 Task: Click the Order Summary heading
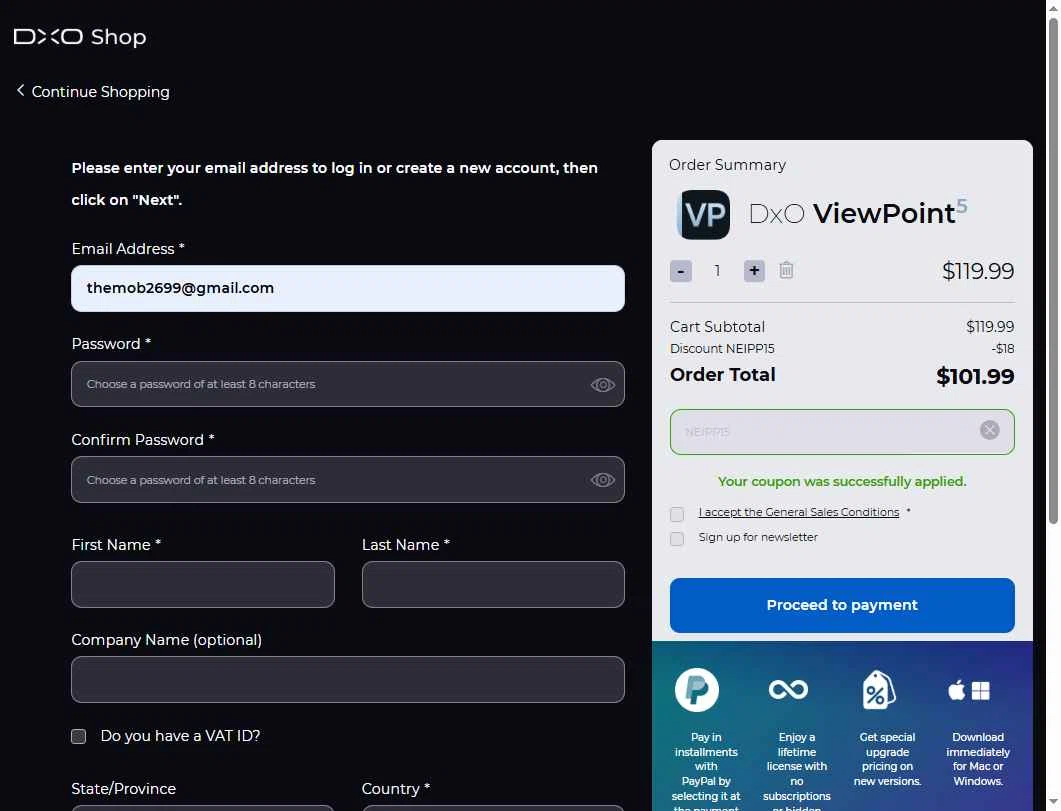point(727,165)
